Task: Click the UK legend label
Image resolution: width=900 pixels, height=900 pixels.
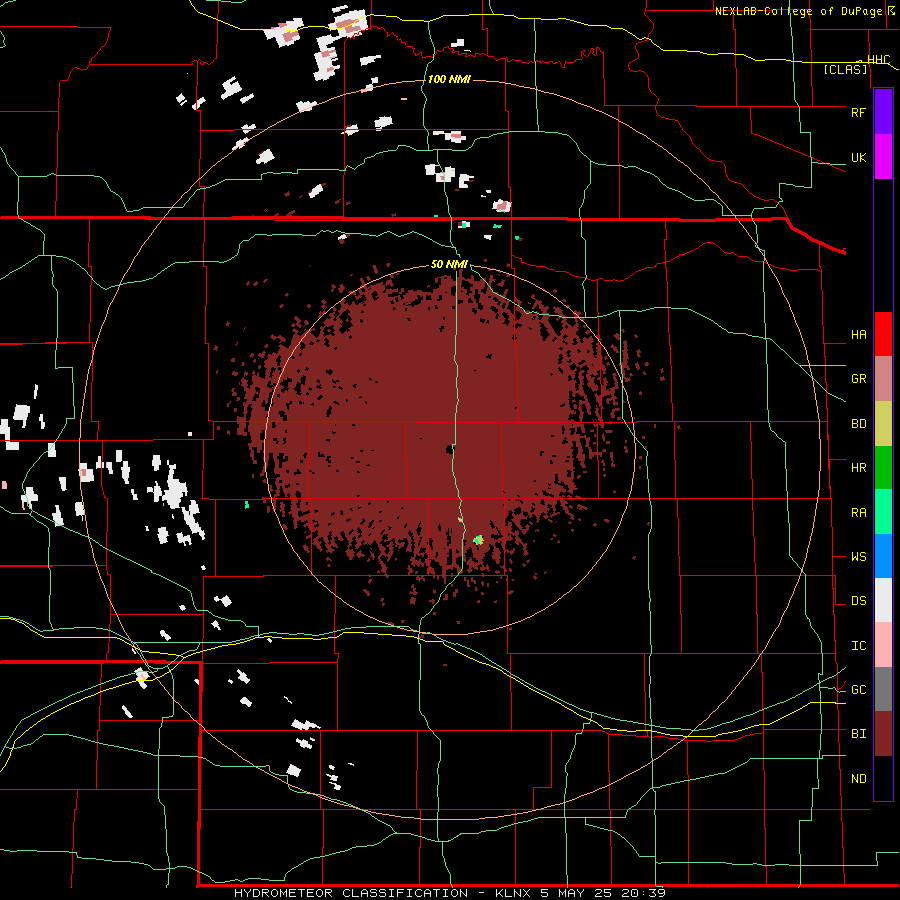Action: pos(858,157)
